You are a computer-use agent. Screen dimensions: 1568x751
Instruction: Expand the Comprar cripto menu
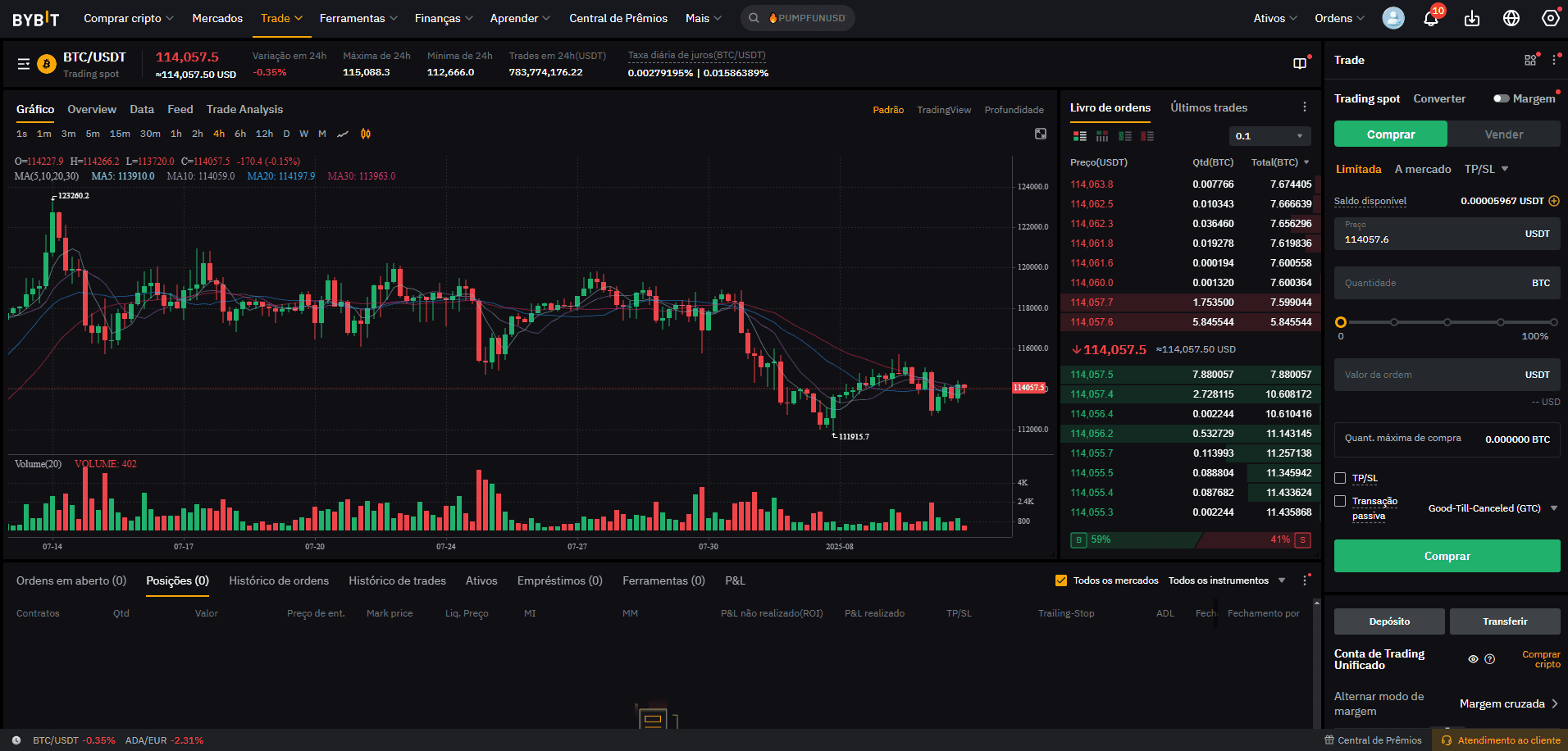tap(129, 18)
